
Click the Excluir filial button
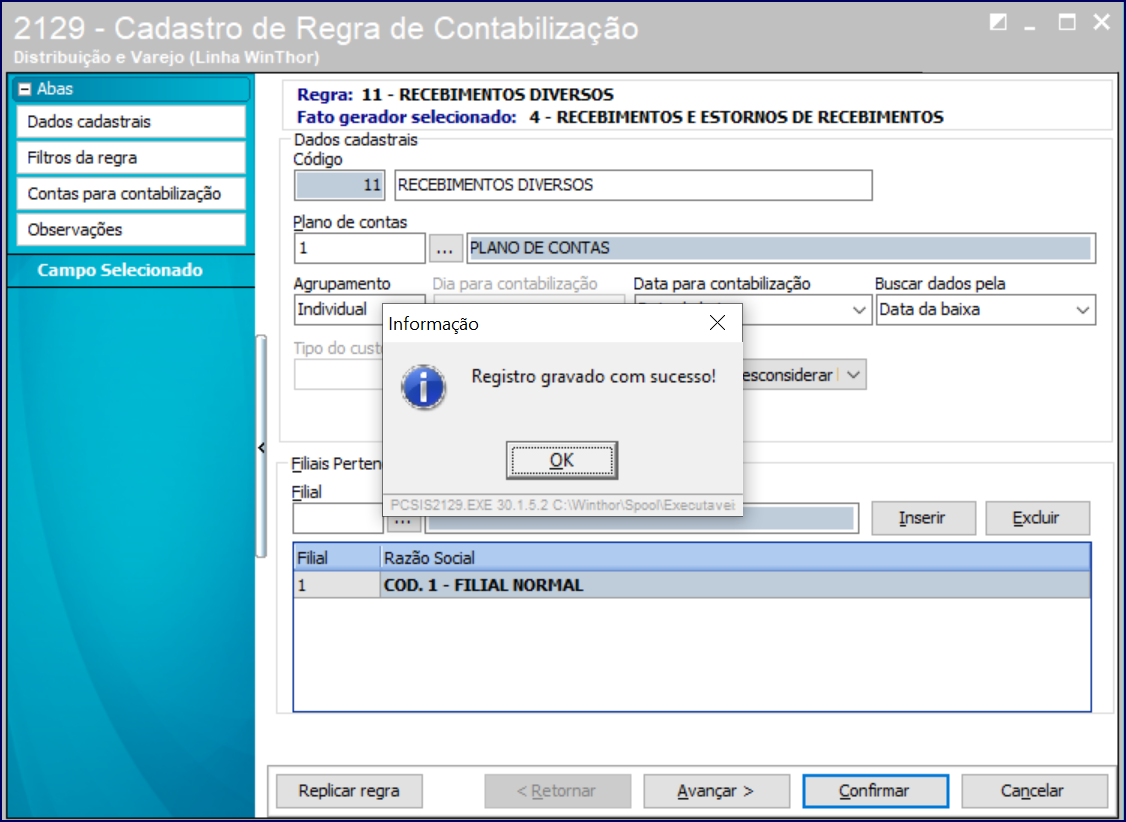[1037, 518]
